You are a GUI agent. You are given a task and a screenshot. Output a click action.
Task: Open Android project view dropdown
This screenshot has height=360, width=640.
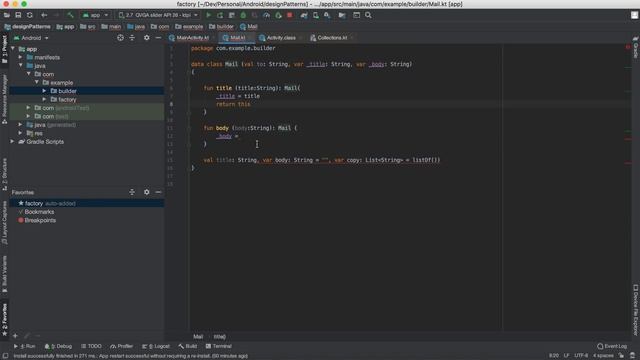(x=31, y=38)
